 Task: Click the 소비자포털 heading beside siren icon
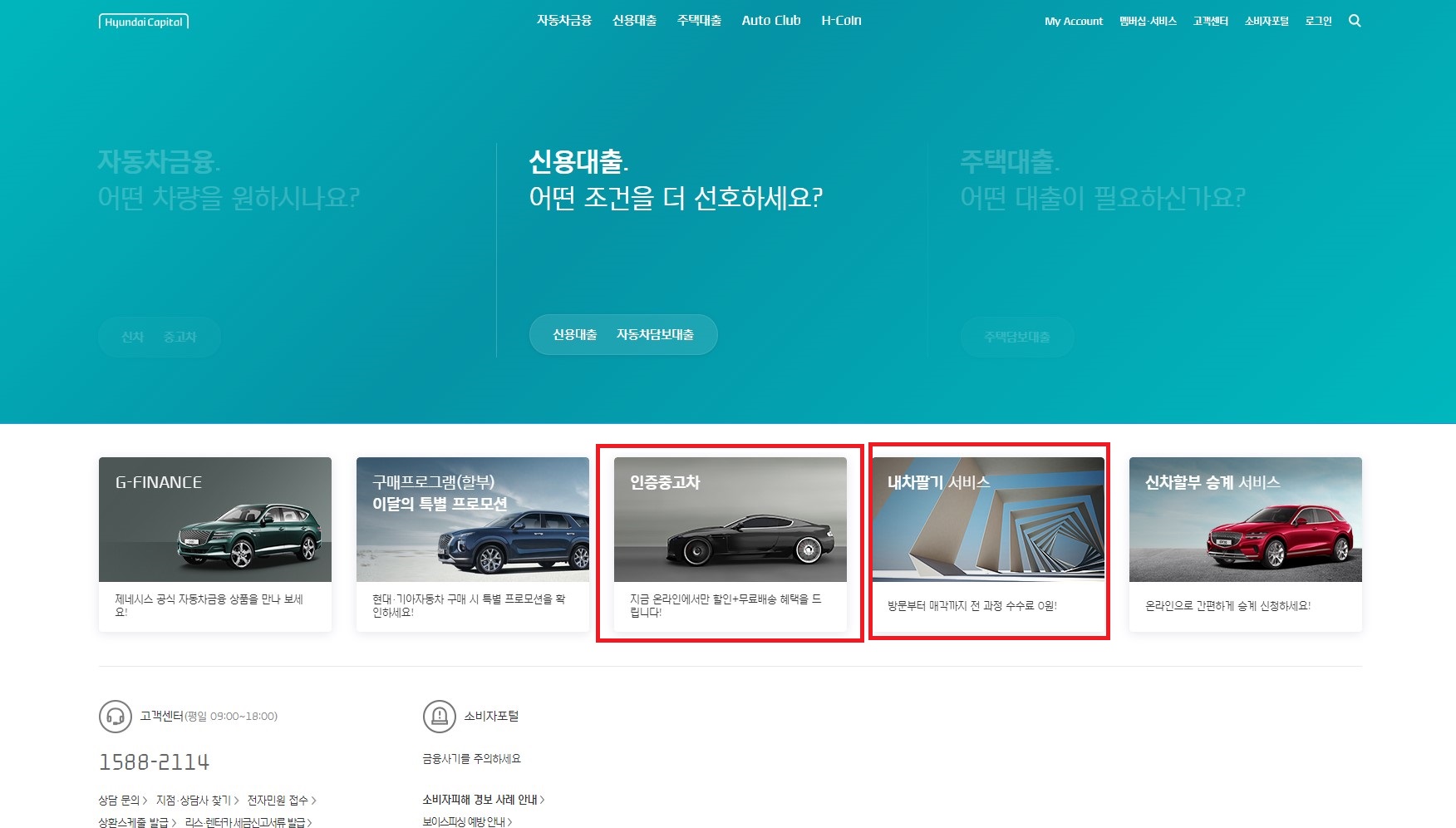(491, 716)
